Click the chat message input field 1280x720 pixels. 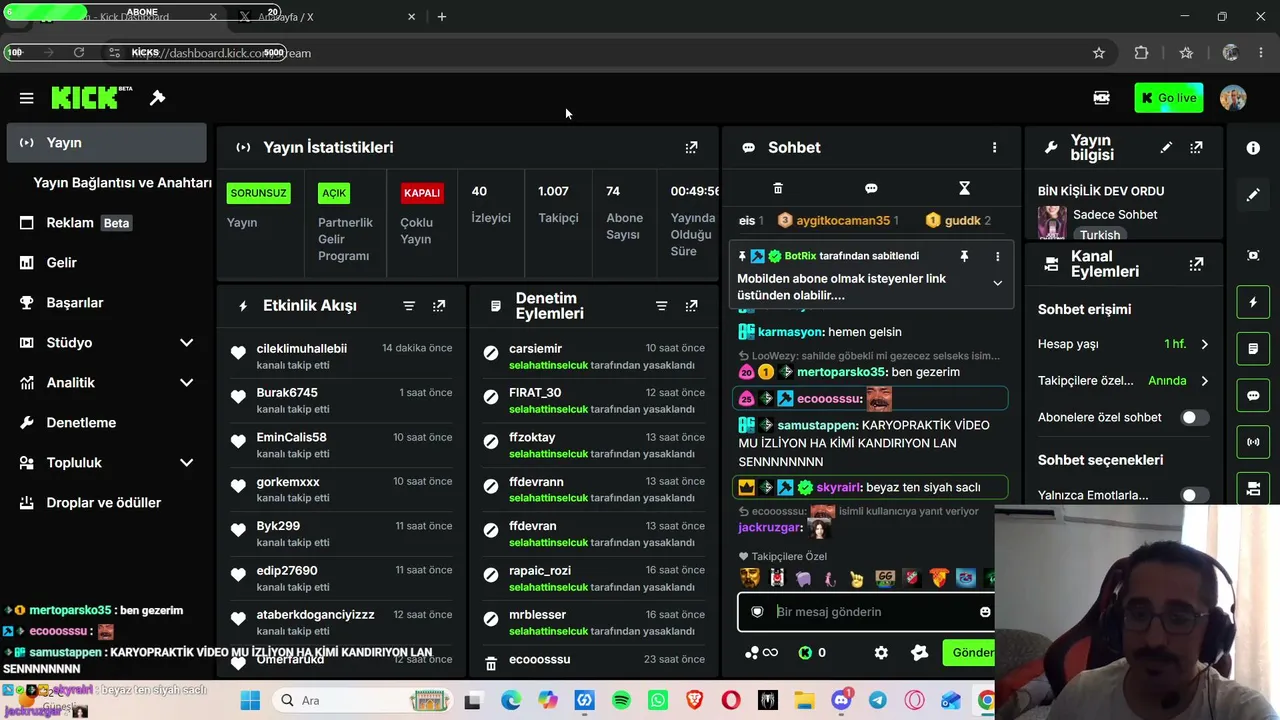point(866,612)
